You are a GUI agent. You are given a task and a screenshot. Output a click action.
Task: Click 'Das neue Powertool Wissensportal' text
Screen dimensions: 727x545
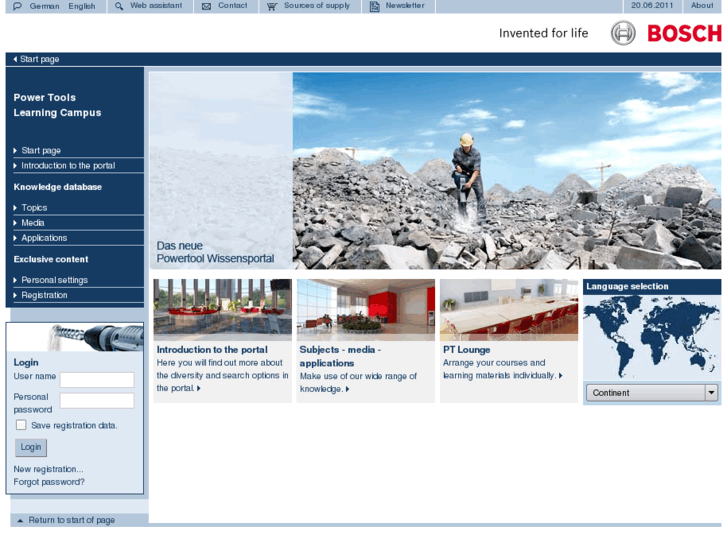[215, 252]
